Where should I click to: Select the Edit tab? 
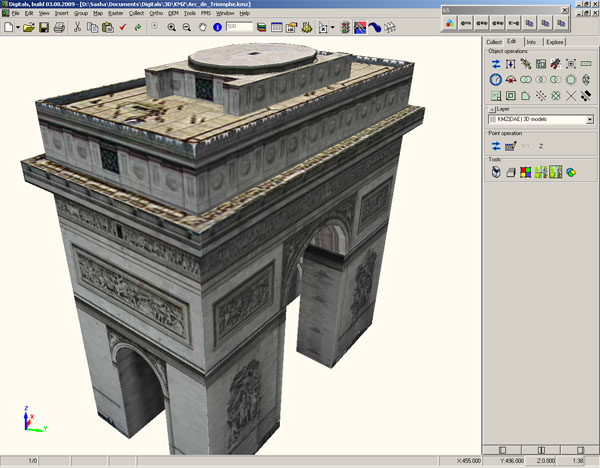pyautogui.click(x=512, y=41)
